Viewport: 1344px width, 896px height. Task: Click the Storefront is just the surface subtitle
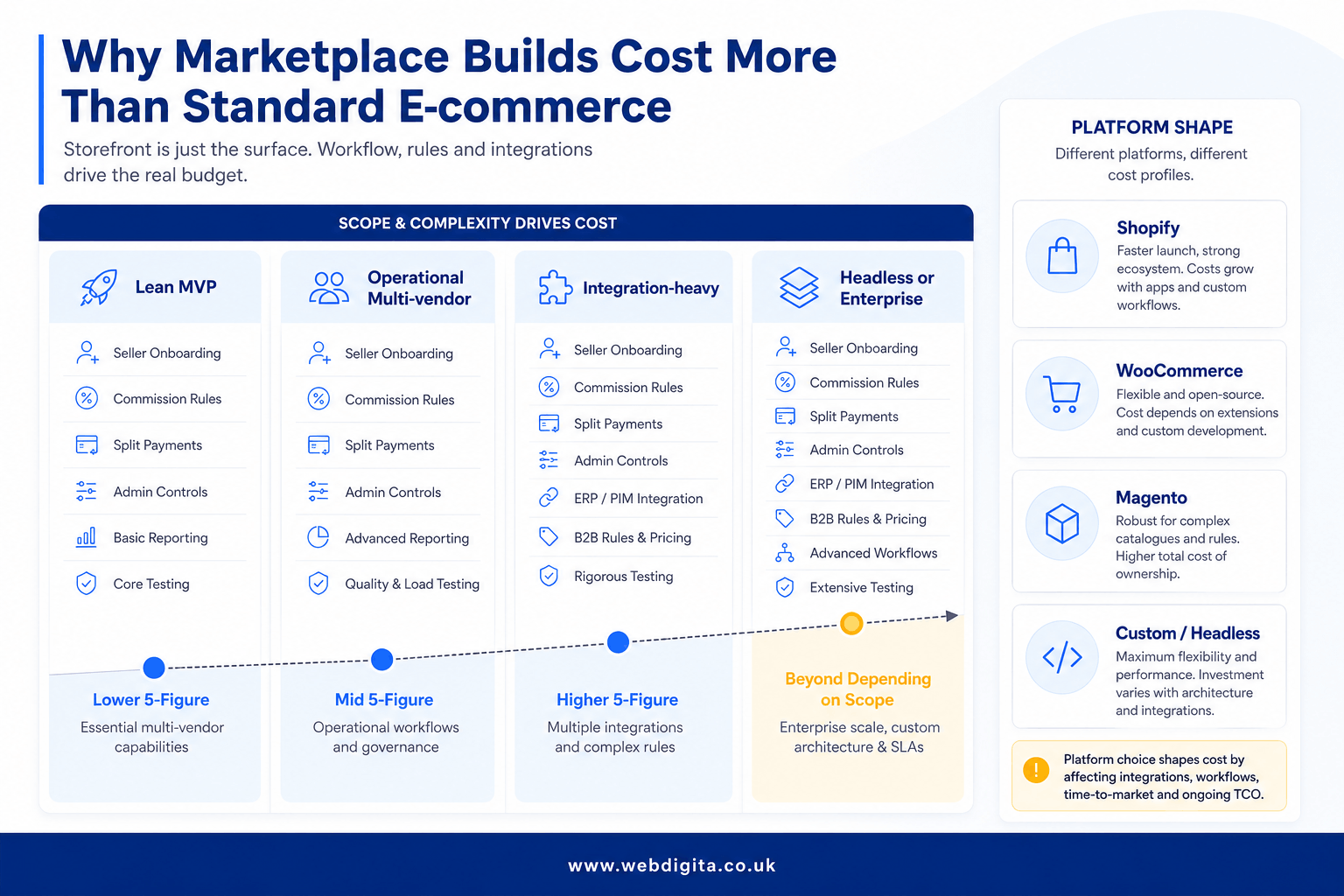[328, 162]
